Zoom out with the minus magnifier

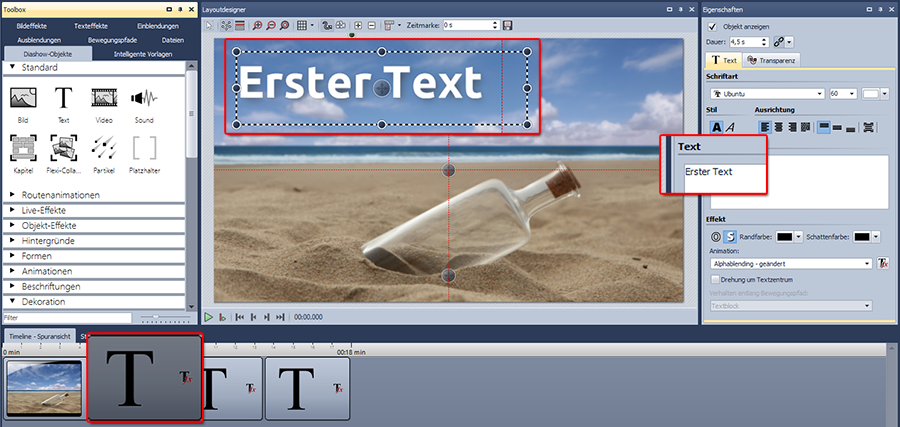coord(271,26)
